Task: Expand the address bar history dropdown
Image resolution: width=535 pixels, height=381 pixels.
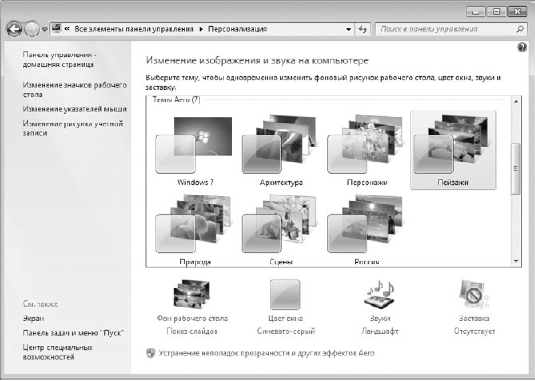Action: tap(348, 29)
